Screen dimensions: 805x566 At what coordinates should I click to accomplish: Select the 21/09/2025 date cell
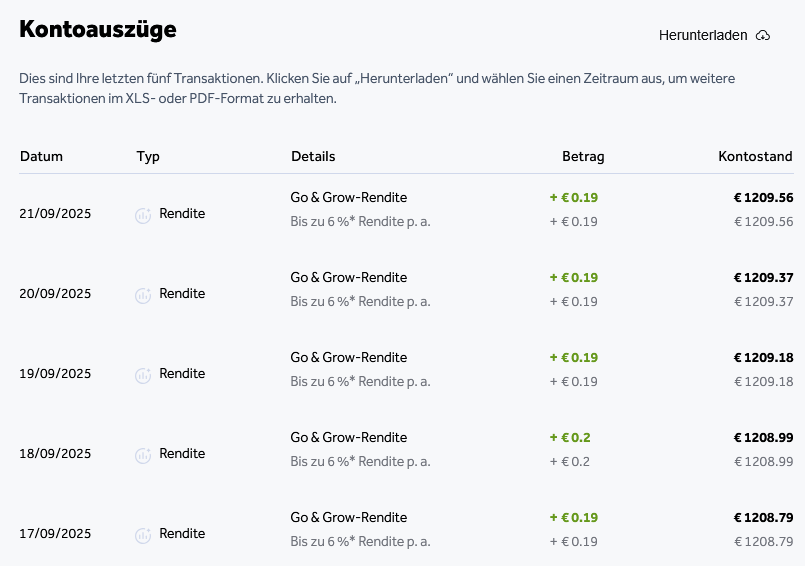55,214
